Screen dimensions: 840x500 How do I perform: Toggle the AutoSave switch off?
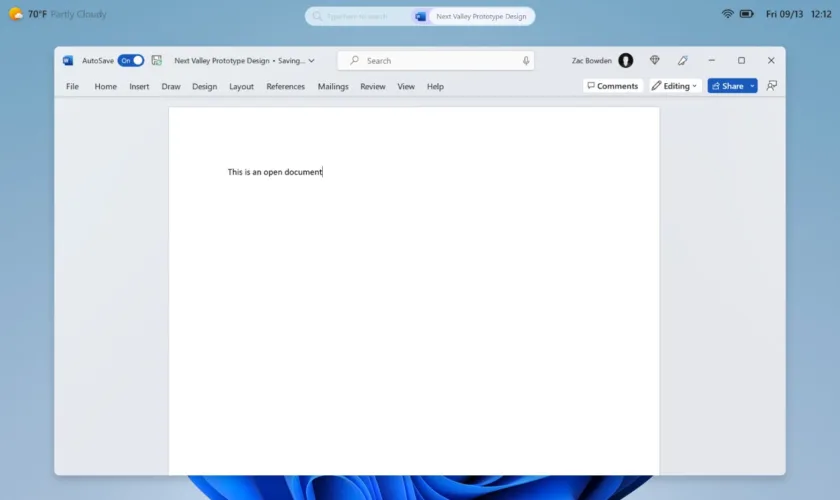[x=131, y=61]
